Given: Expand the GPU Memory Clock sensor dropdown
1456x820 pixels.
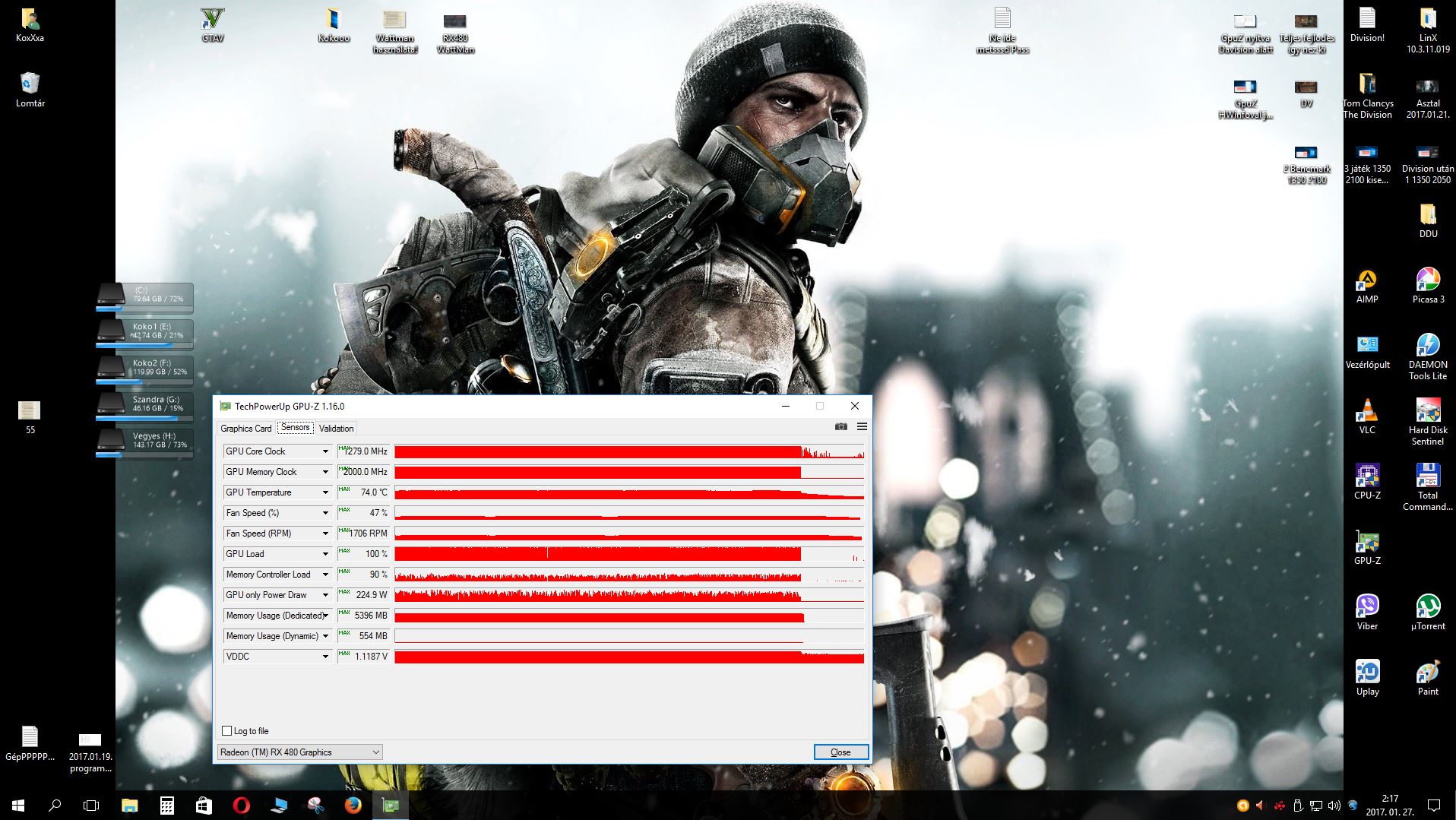Looking at the screenshot, I should [325, 472].
